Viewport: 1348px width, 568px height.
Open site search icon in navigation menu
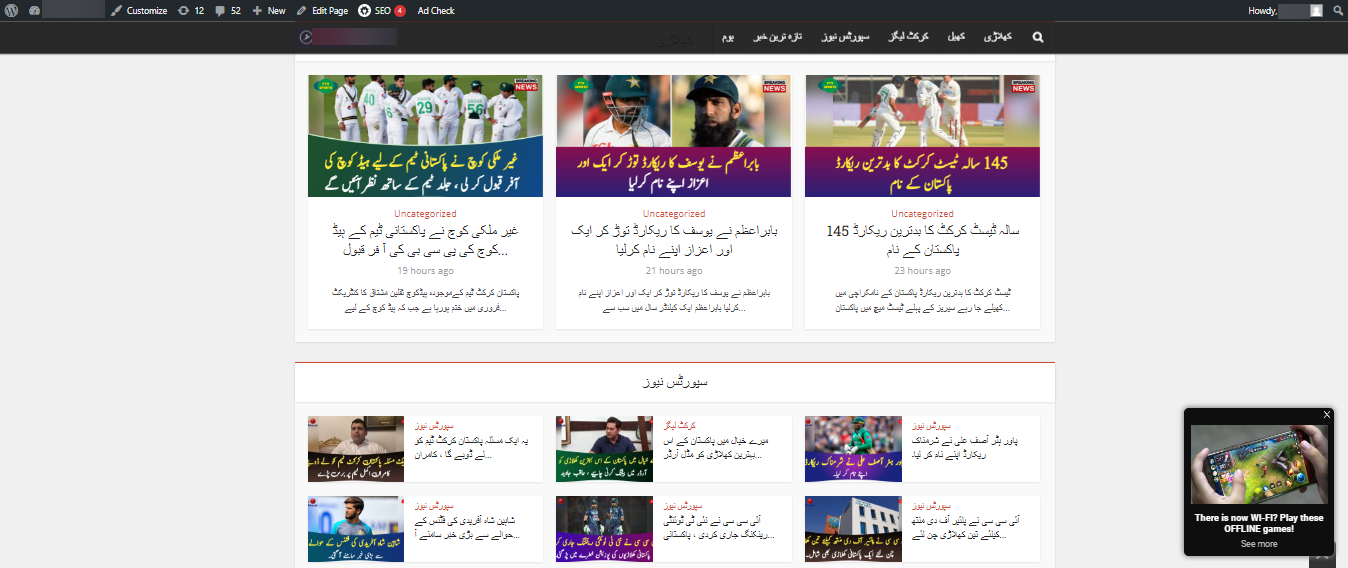click(1037, 37)
